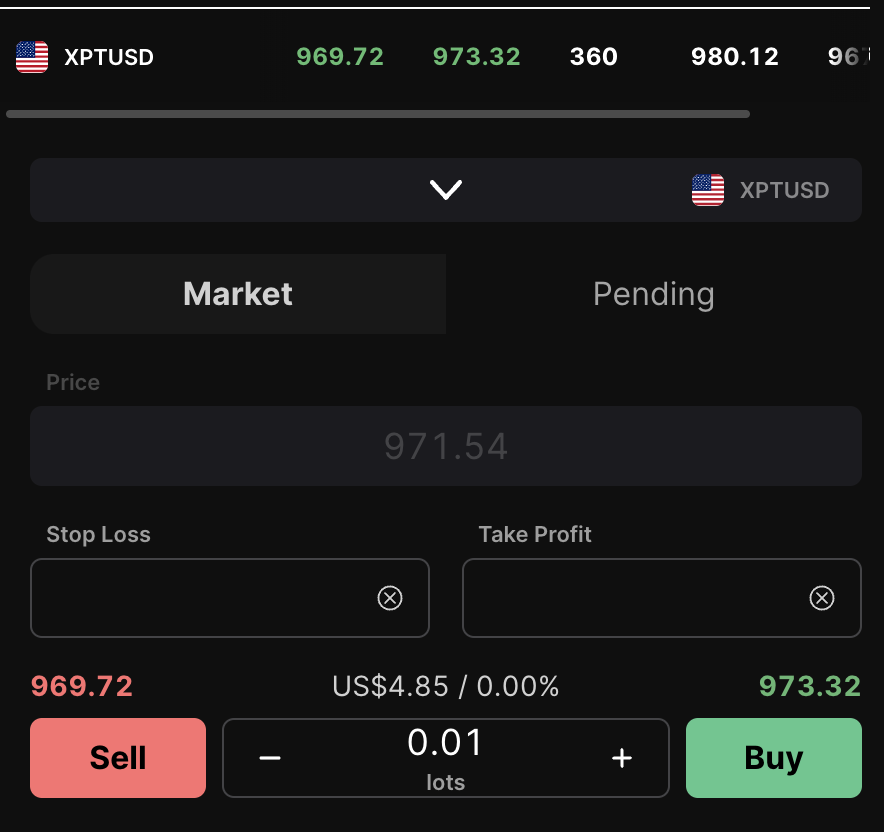This screenshot has width=884, height=832.
Task: Click the green 973.32 ask price in watchlist
Action: coord(476,57)
